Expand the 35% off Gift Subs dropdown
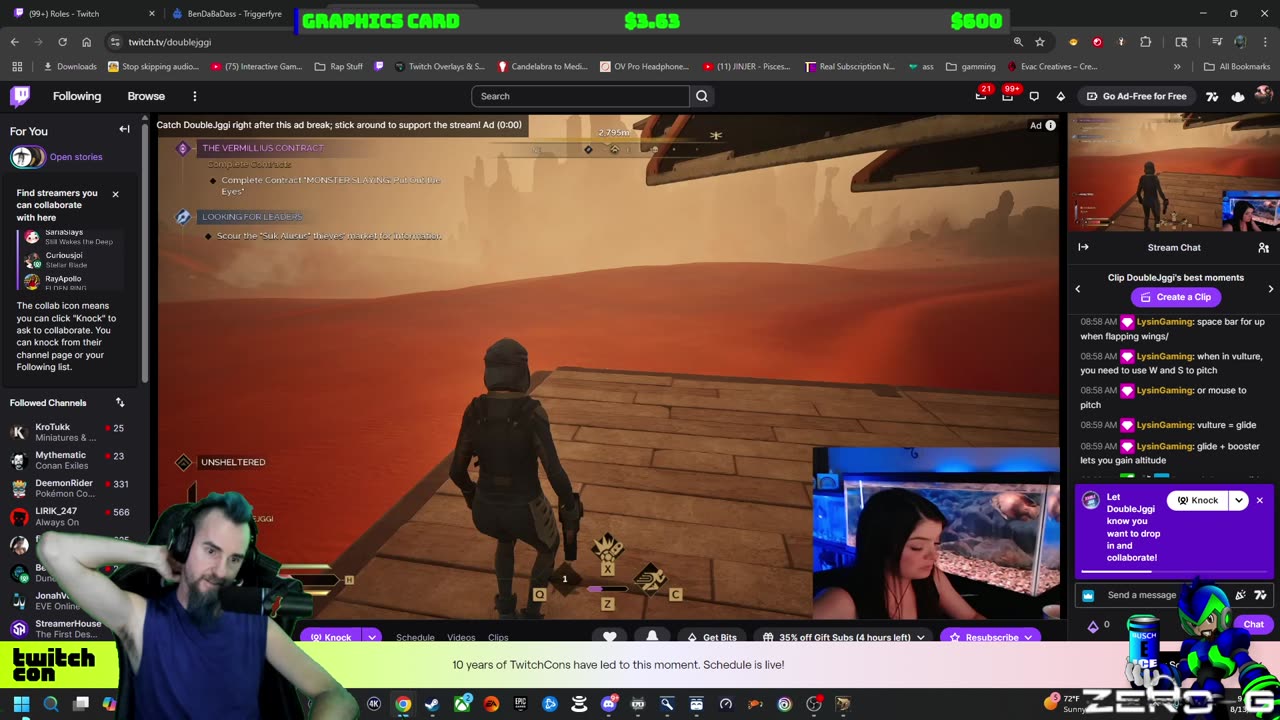The height and width of the screenshot is (720, 1280). click(920, 637)
